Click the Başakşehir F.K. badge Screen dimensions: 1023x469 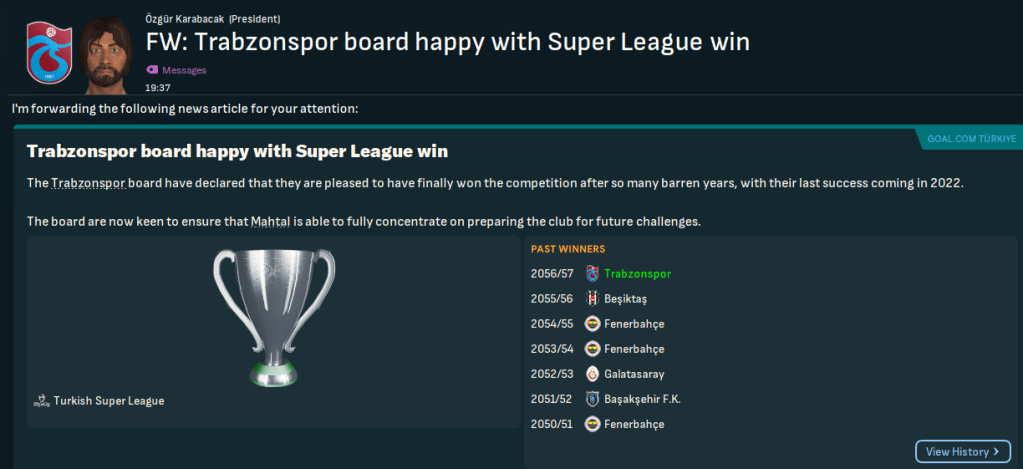[x=592, y=399]
